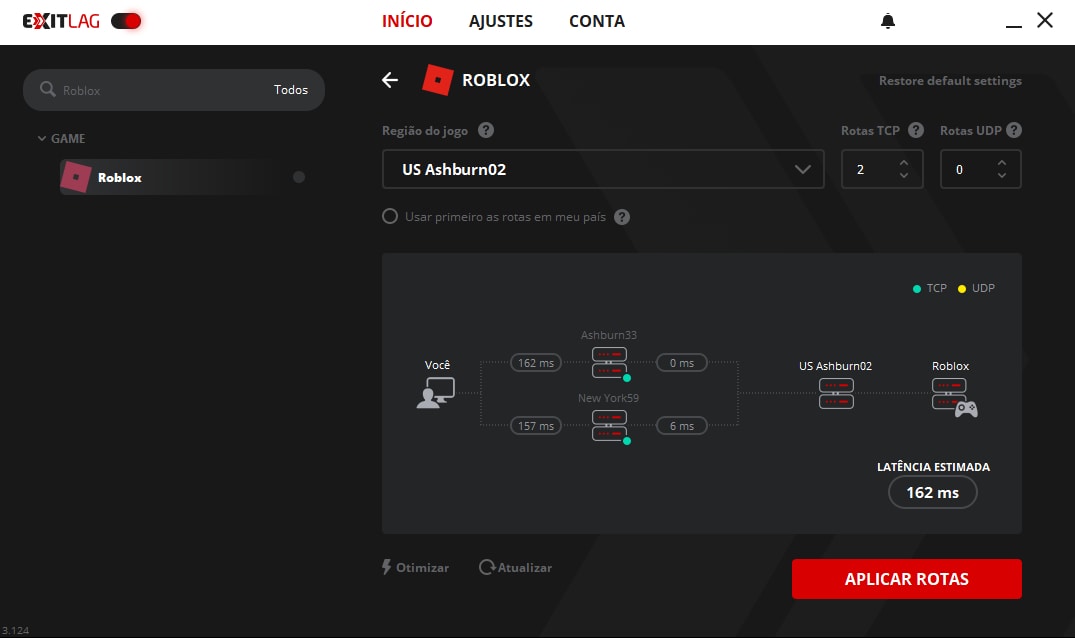Click the Roblox status indicator dot
Screen dimensions: 1075x638
click(299, 177)
